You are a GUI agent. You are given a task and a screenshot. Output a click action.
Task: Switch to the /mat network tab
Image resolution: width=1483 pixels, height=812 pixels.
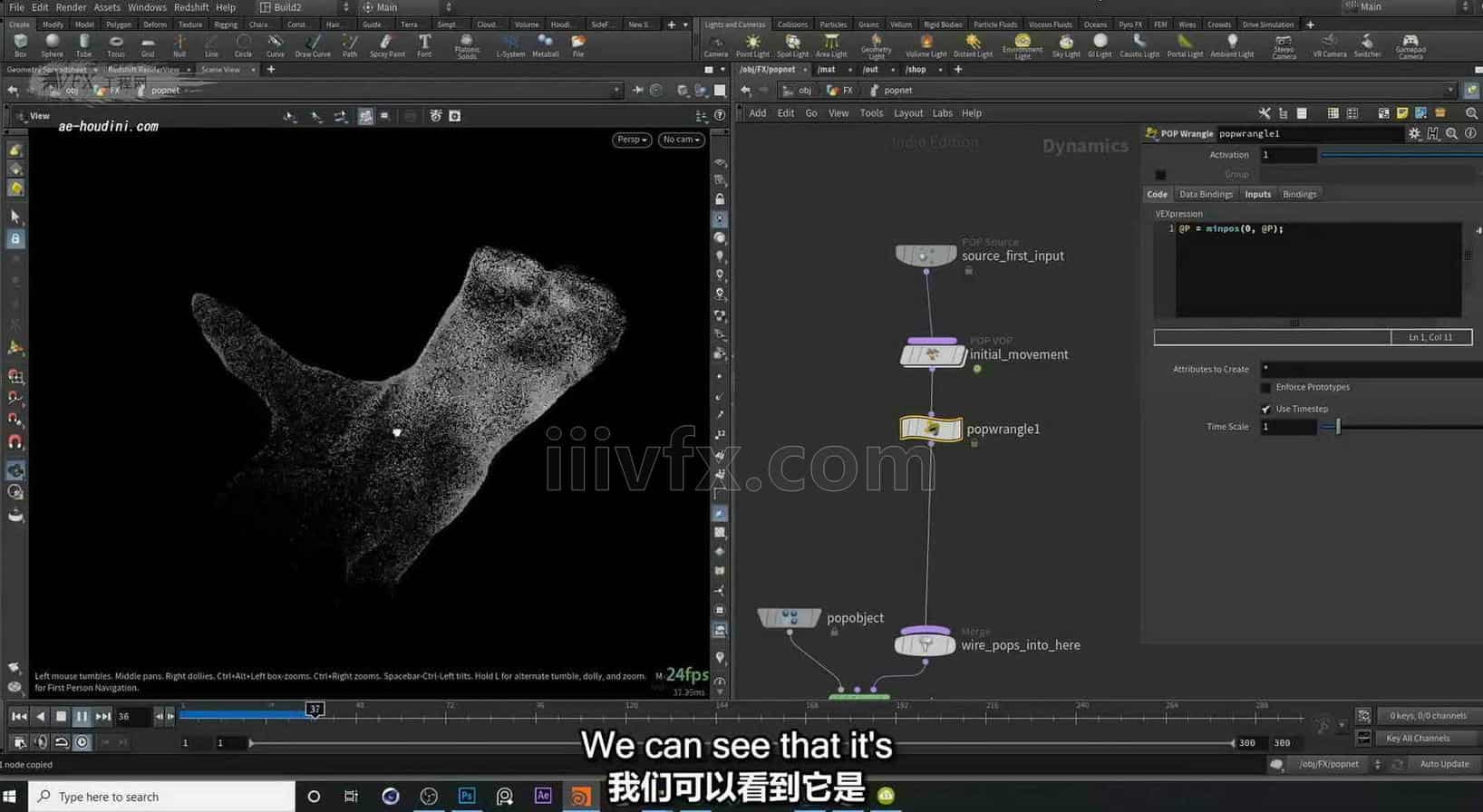827,69
